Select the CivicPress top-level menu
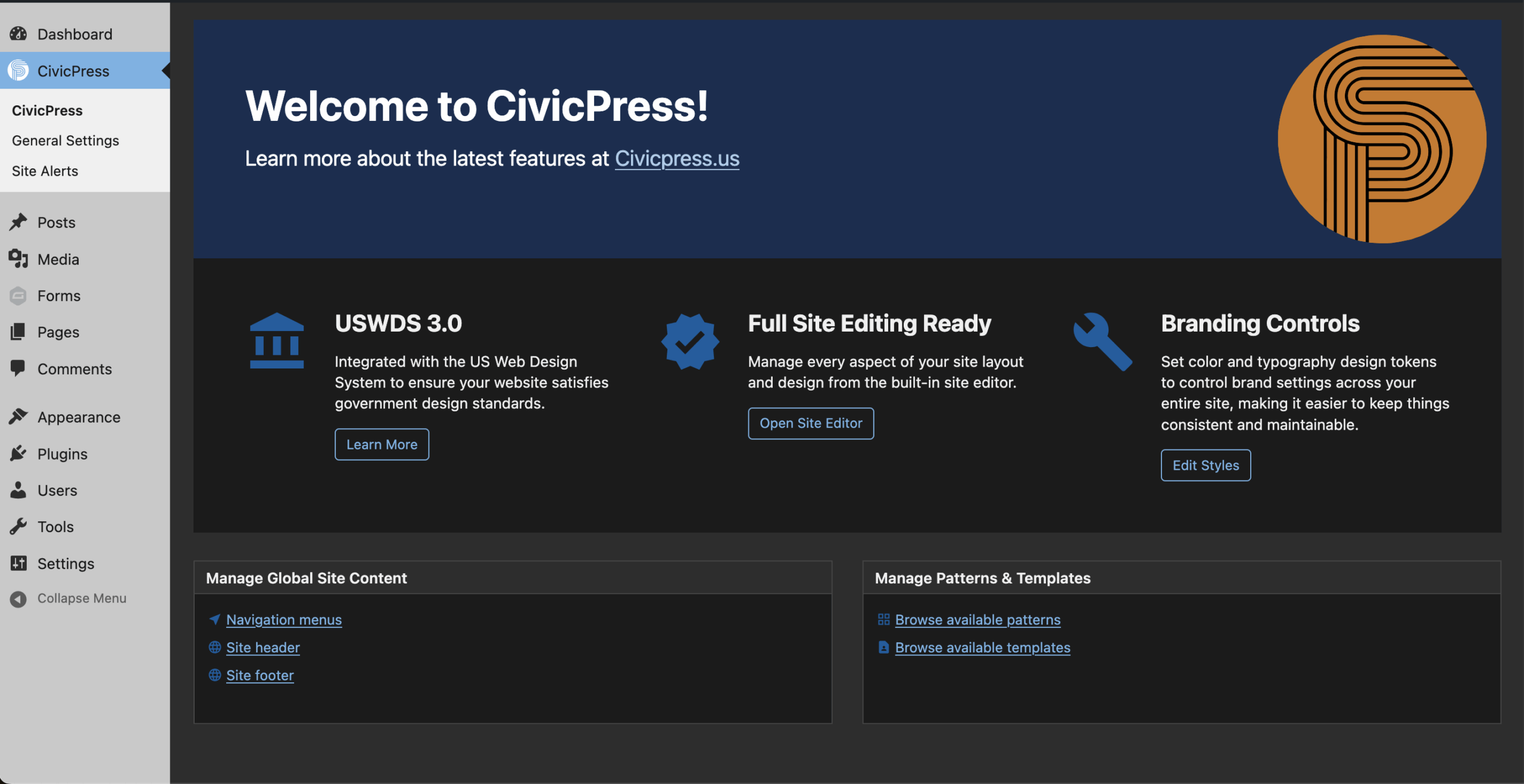Image resolution: width=1524 pixels, height=784 pixels. tap(85, 70)
